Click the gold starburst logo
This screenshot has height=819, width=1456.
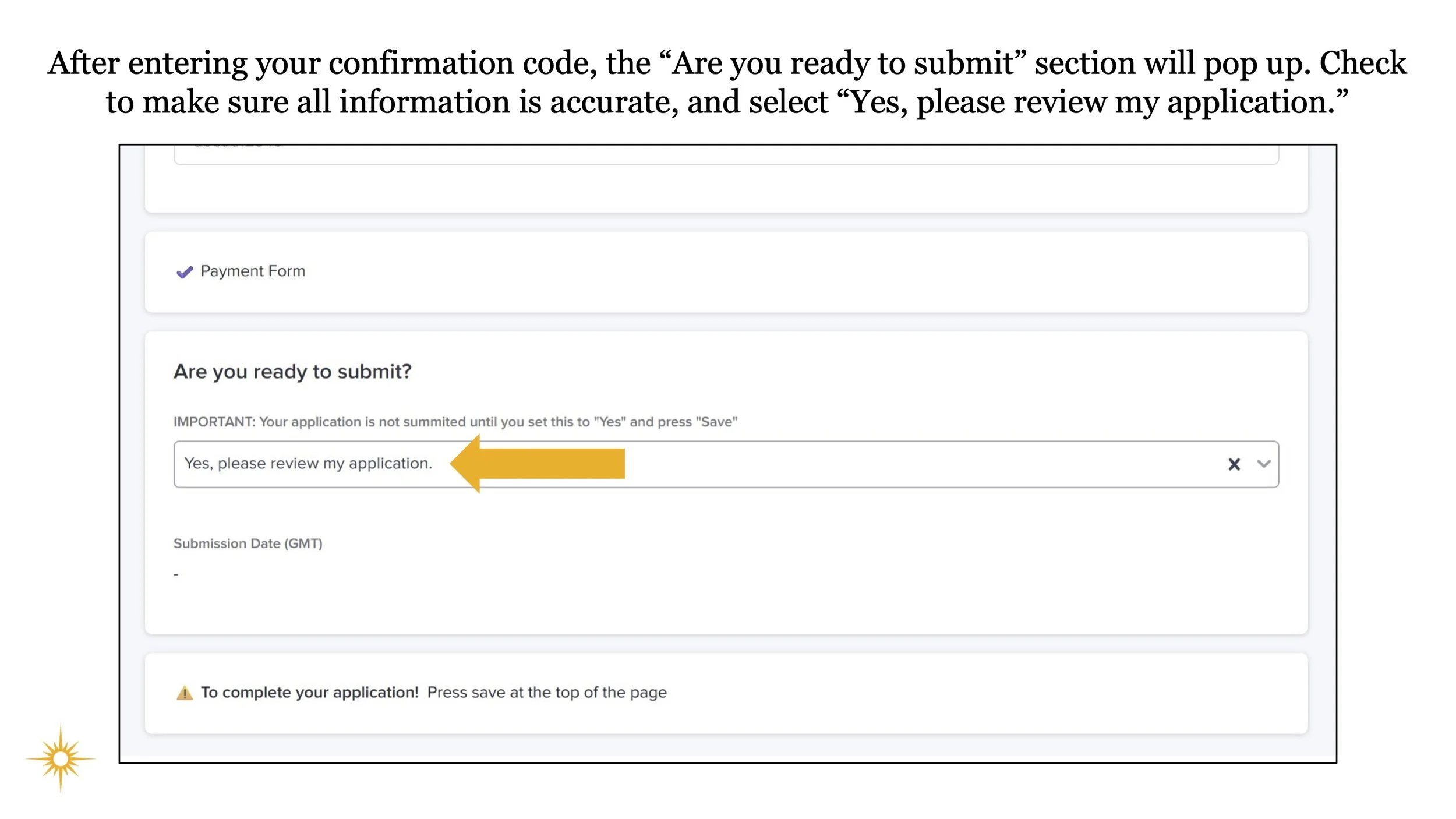pos(61,758)
